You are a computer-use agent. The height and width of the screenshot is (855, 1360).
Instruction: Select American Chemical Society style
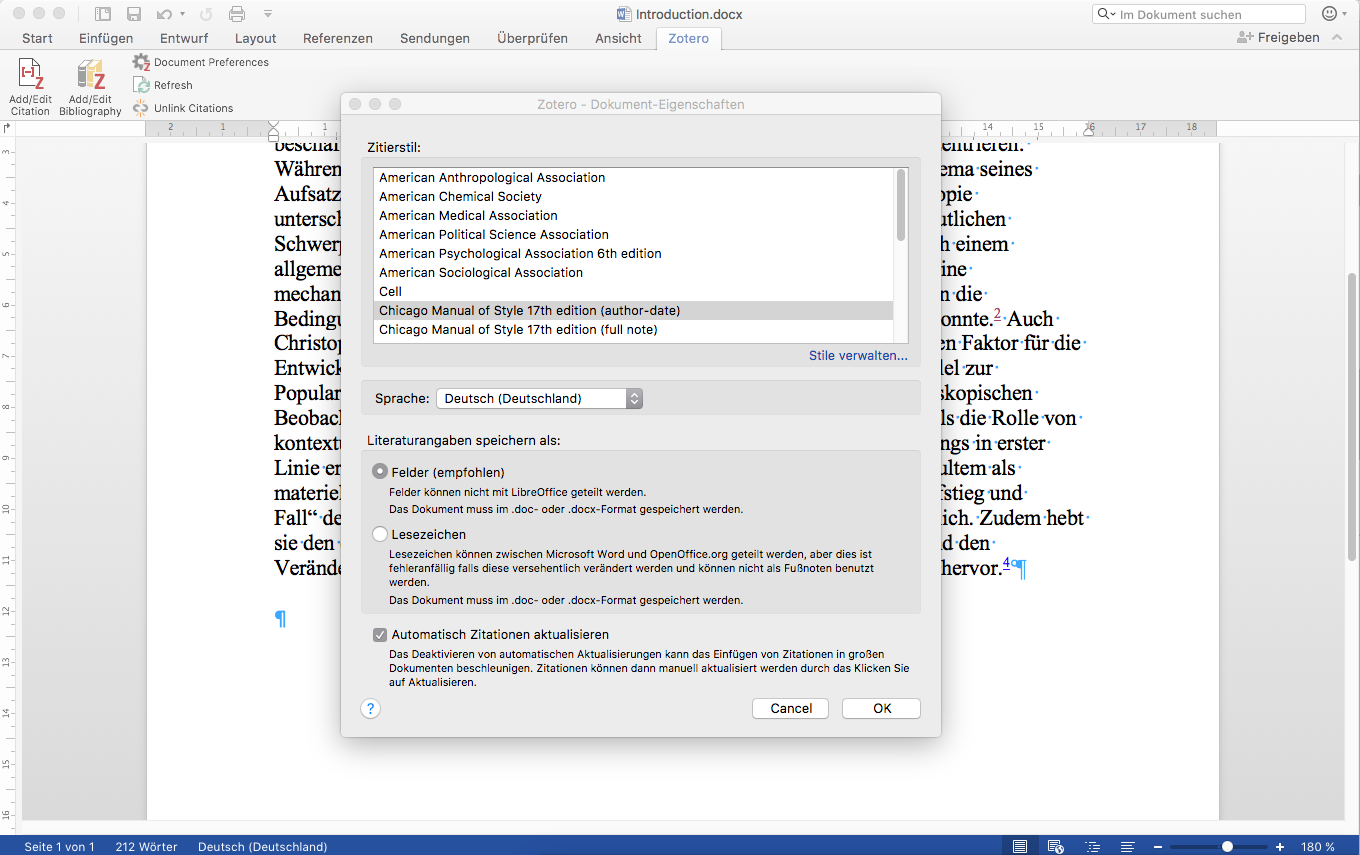(634, 196)
